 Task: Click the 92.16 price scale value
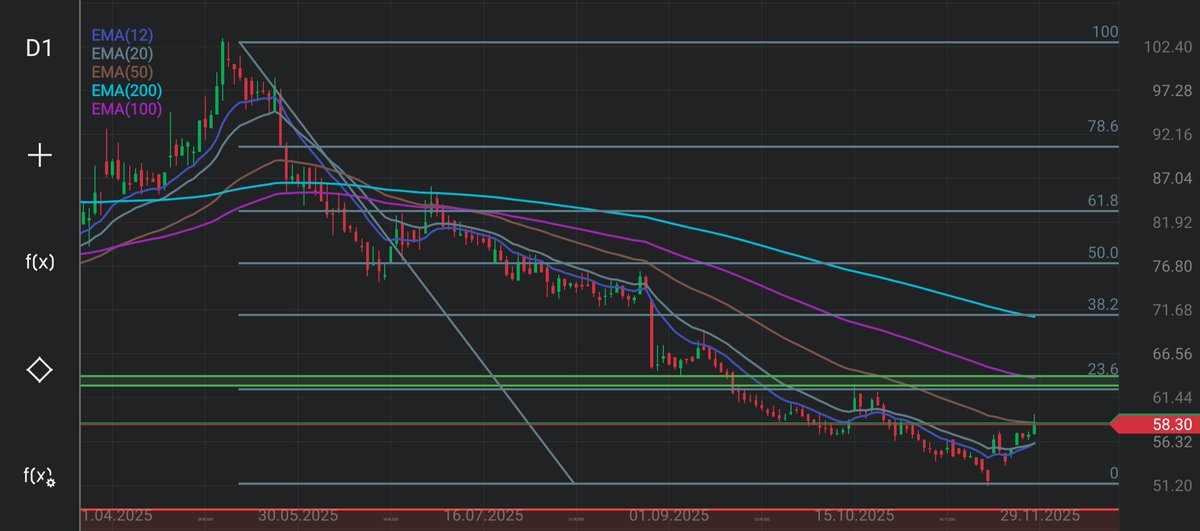1170,134
